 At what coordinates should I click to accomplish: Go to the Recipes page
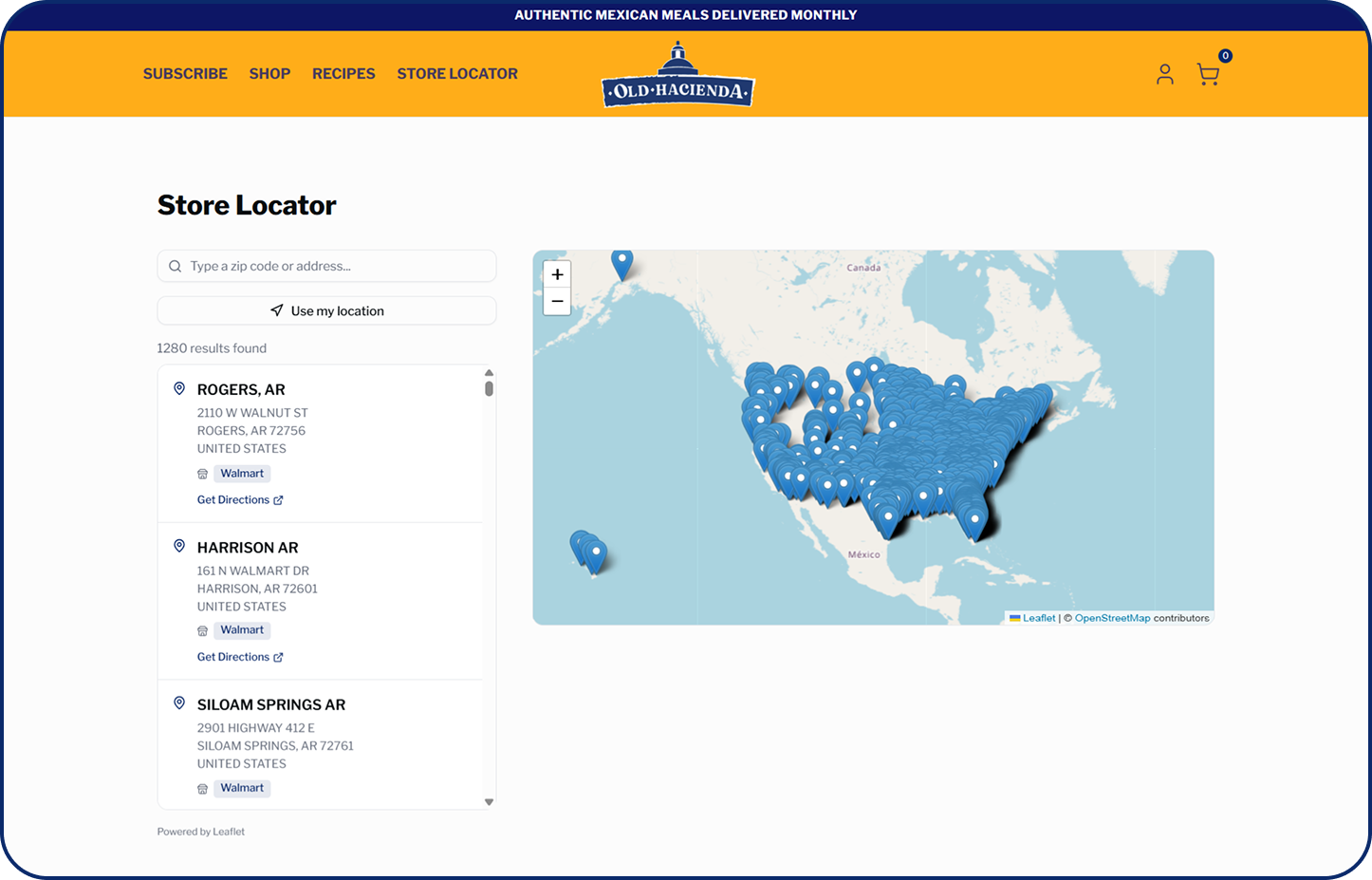pos(343,74)
